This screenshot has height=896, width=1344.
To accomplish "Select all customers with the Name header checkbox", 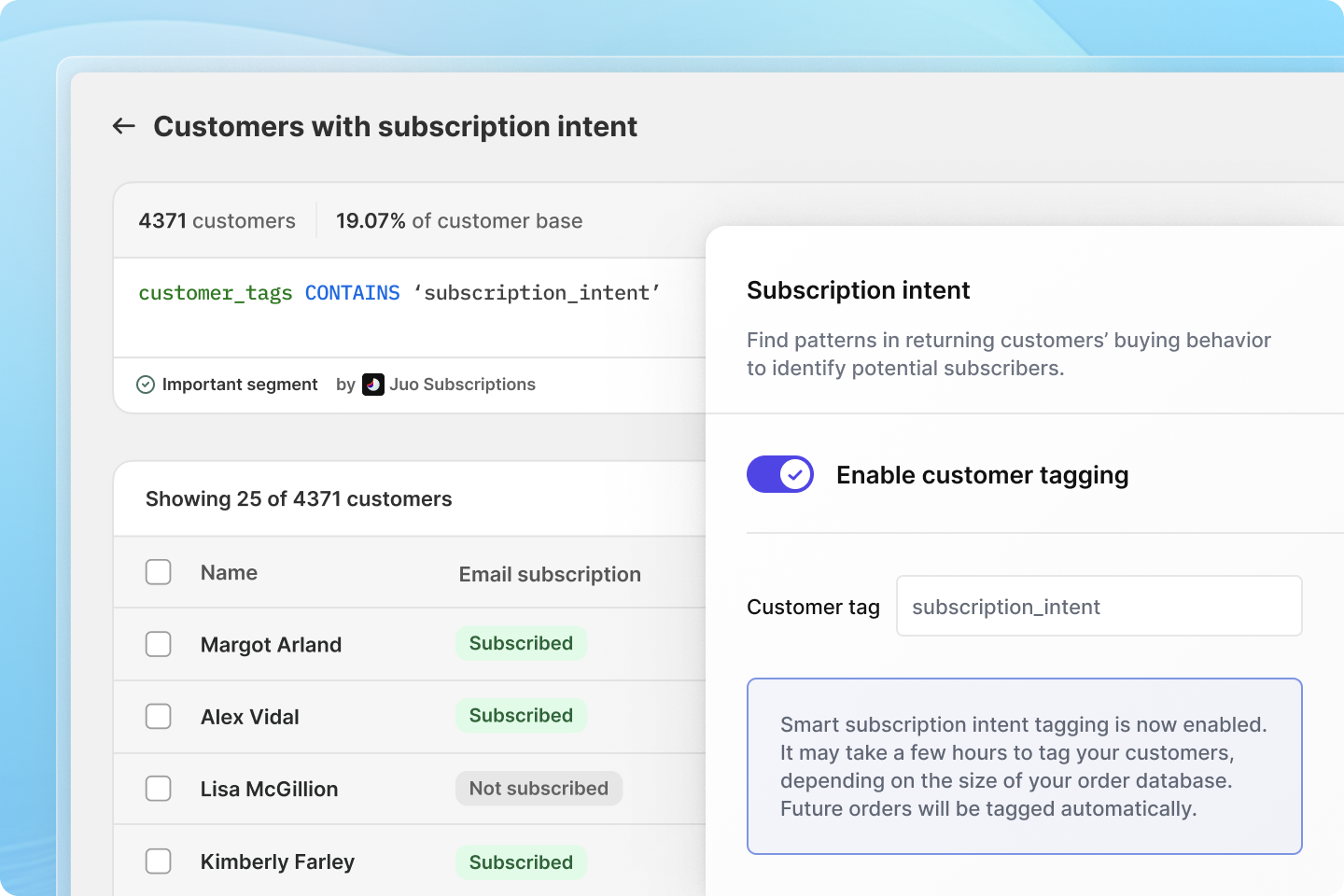I will pyautogui.click(x=159, y=572).
